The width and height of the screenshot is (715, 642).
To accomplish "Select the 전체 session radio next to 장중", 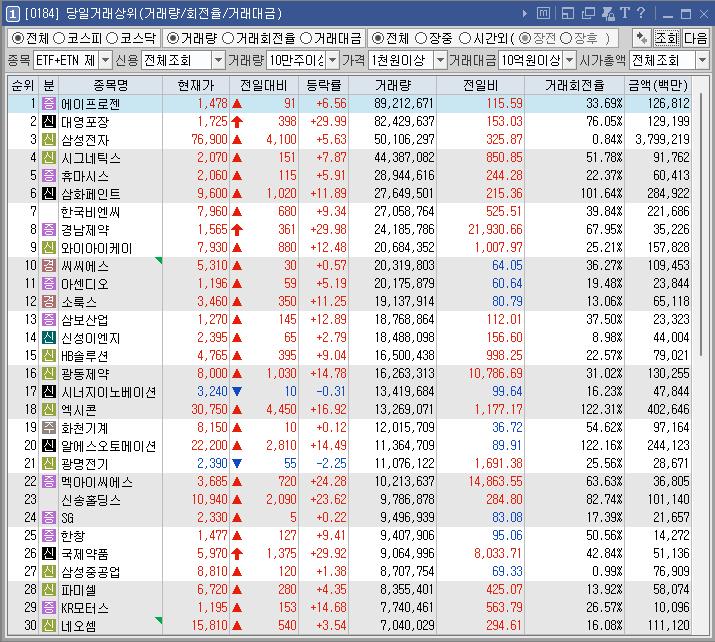I will pyautogui.click(x=378, y=38).
